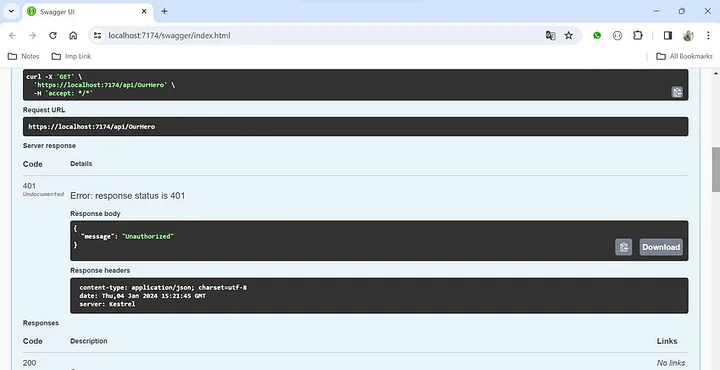Click the 200 response code
Image resolution: width=720 pixels, height=370 pixels.
click(x=29, y=363)
